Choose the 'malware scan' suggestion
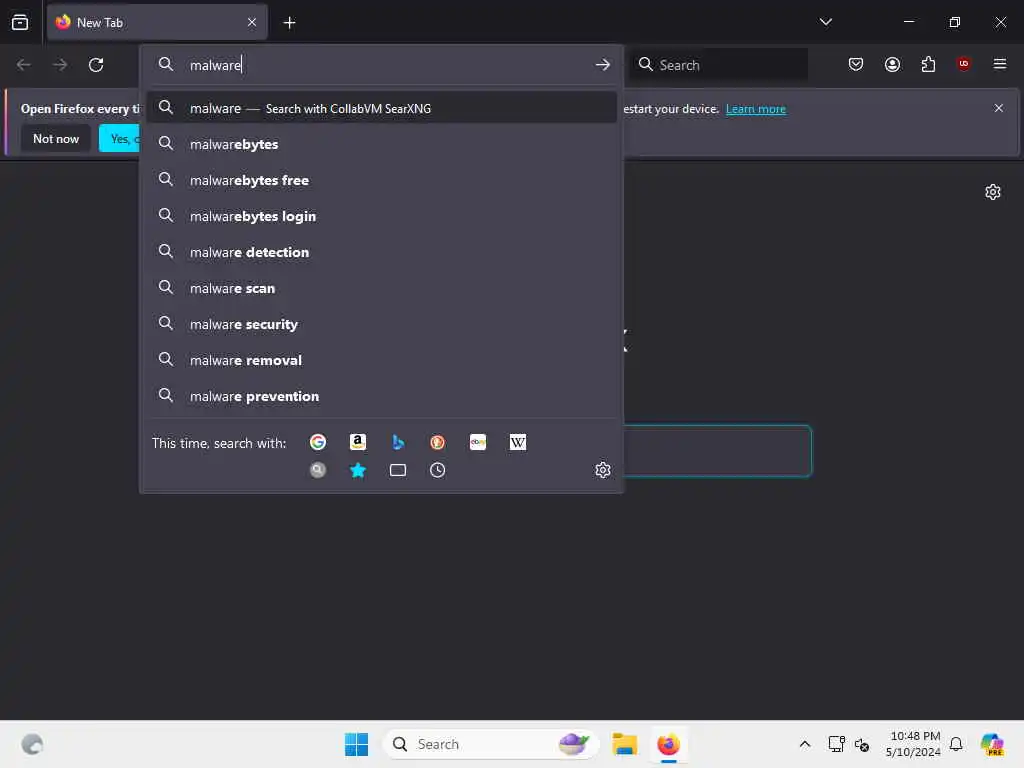Image resolution: width=1024 pixels, height=768 pixels. pos(382,288)
